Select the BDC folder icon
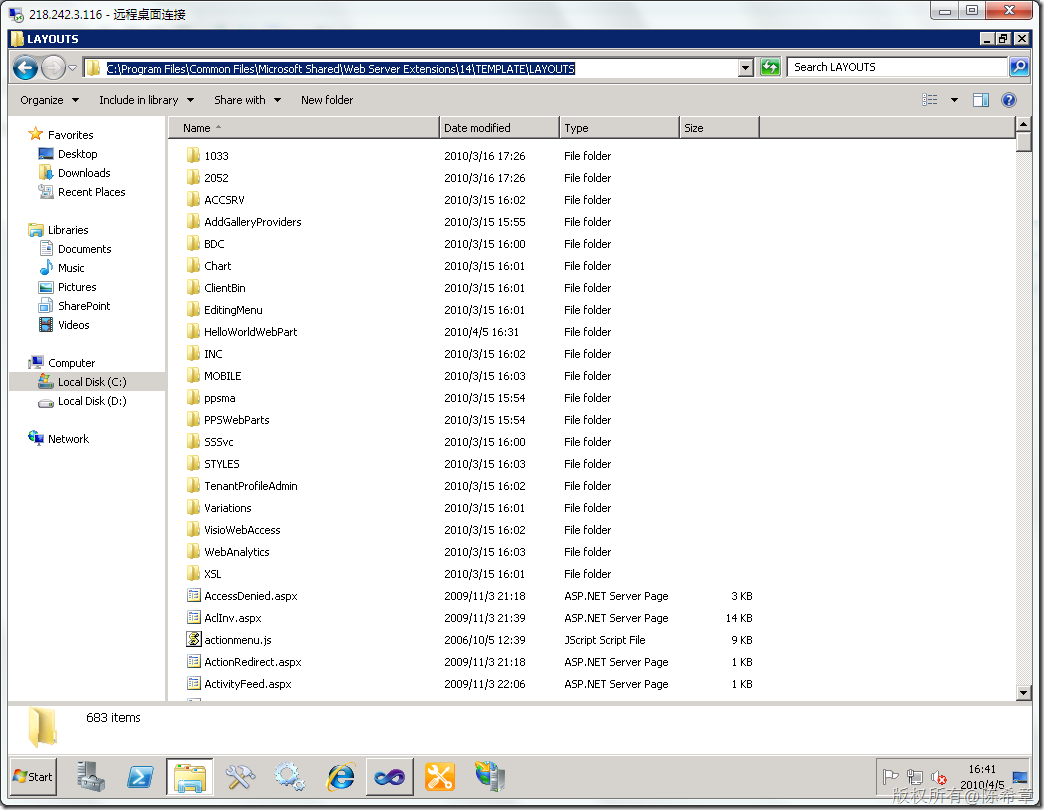 [x=193, y=244]
